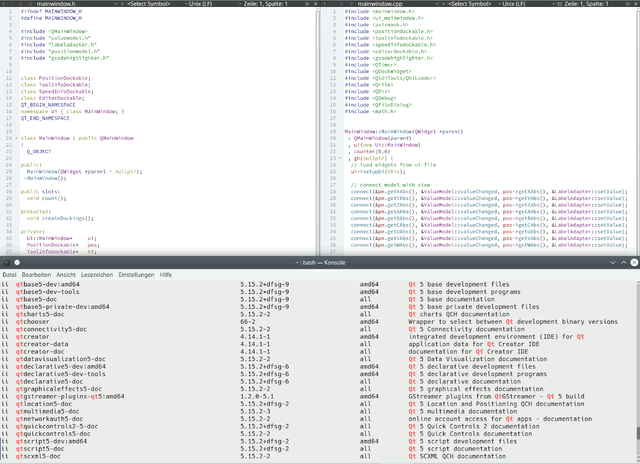Click 'ui->setupUi(this);' in mainwindow.cpp
Viewport: 640px width, 464px height.
pyautogui.click(x=378, y=172)
